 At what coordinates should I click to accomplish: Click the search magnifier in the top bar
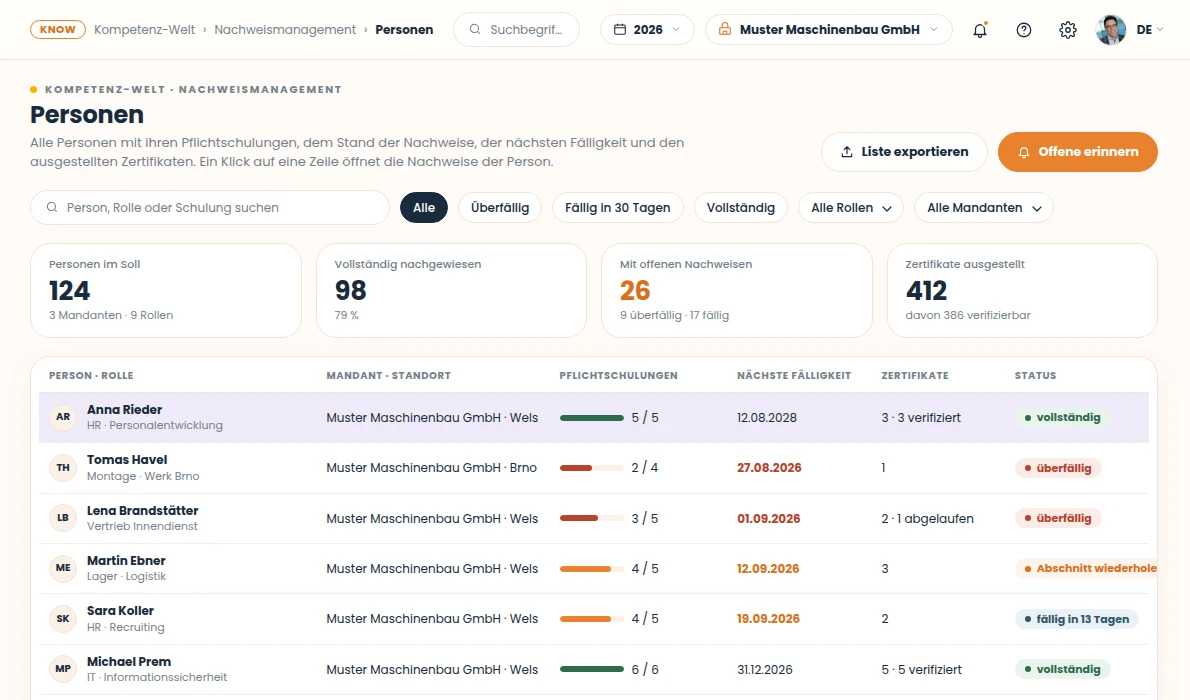tap(475, 30)
